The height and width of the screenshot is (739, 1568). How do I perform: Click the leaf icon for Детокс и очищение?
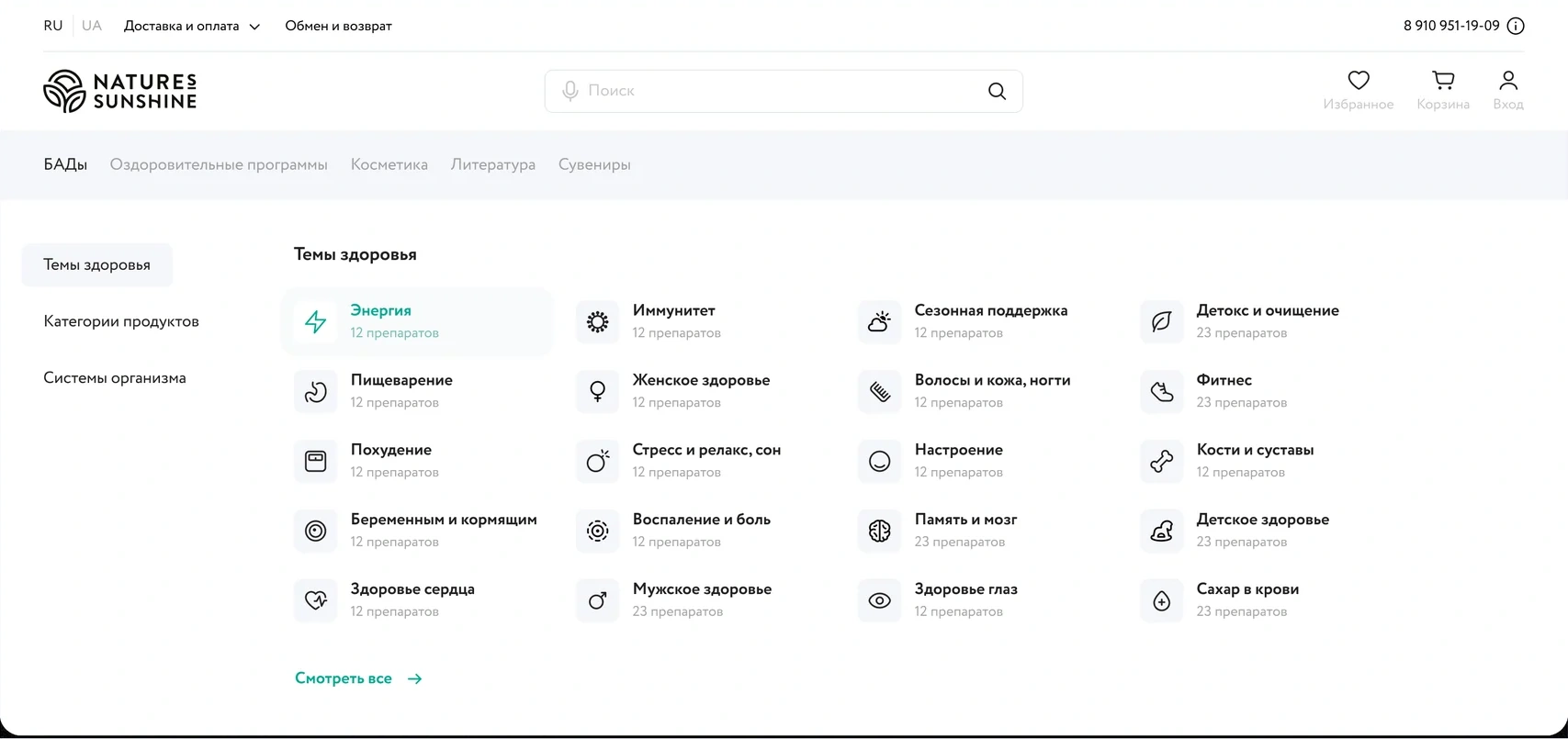pyautogui.click(x=1161, y=322)
